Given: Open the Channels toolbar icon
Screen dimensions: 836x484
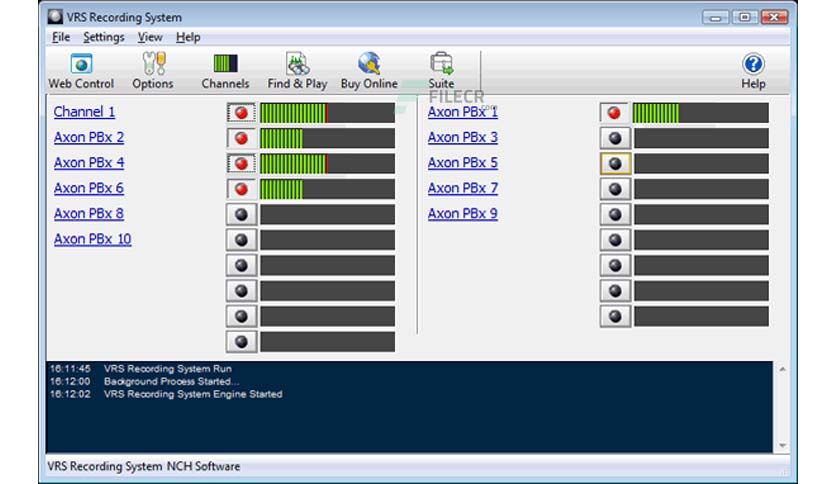Looking at the screenshot, I should (x=225, y=70).
